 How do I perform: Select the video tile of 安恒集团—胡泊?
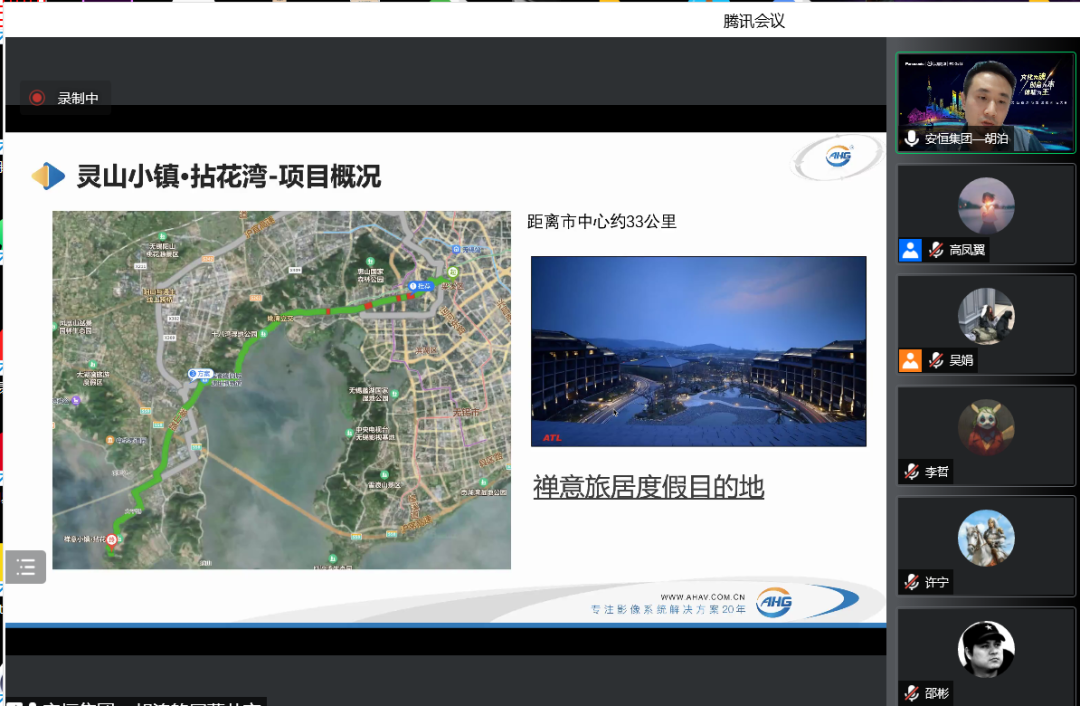click(x=985, y=102)
